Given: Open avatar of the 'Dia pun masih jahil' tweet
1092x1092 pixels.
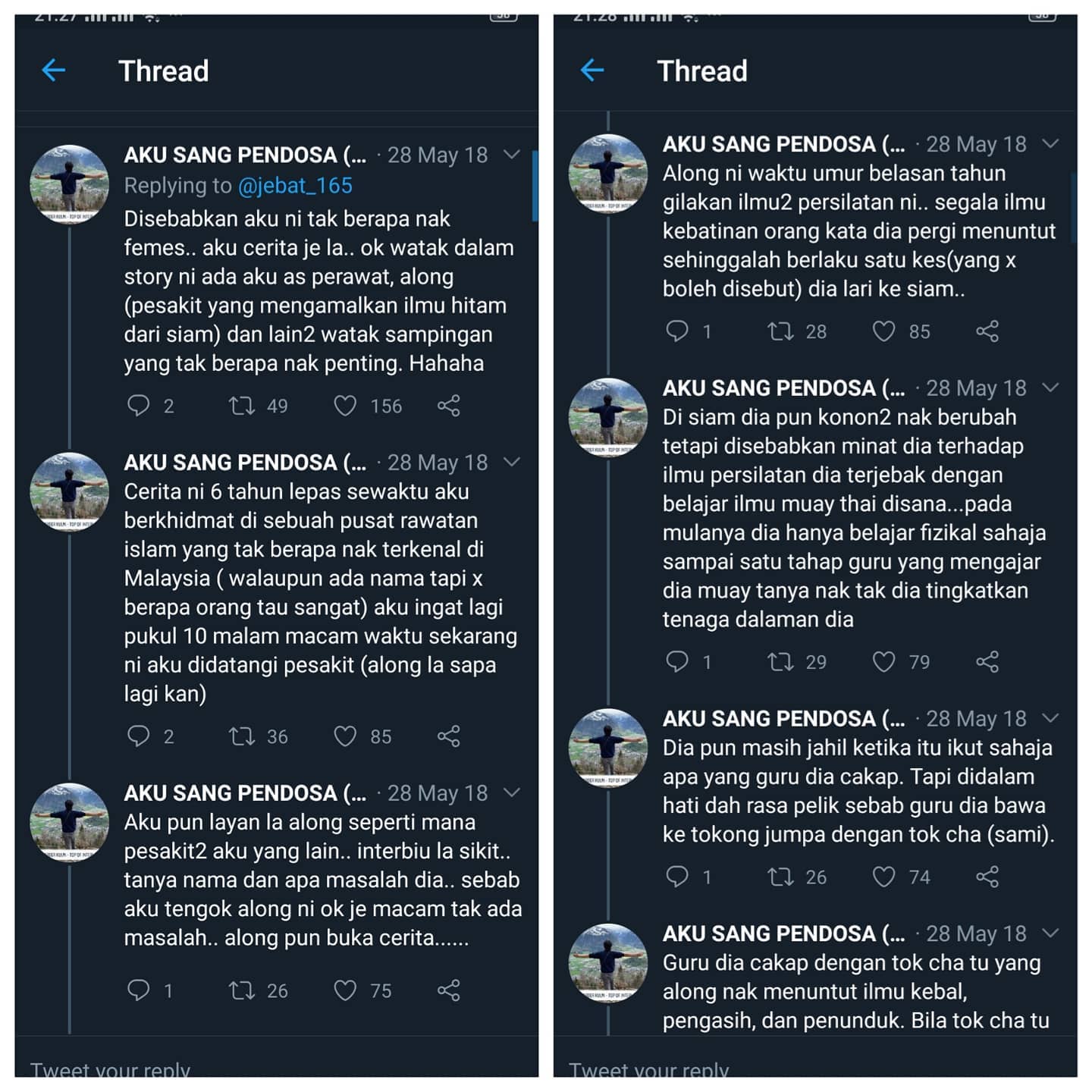Looking at the screenshot, I should point(608,748).
